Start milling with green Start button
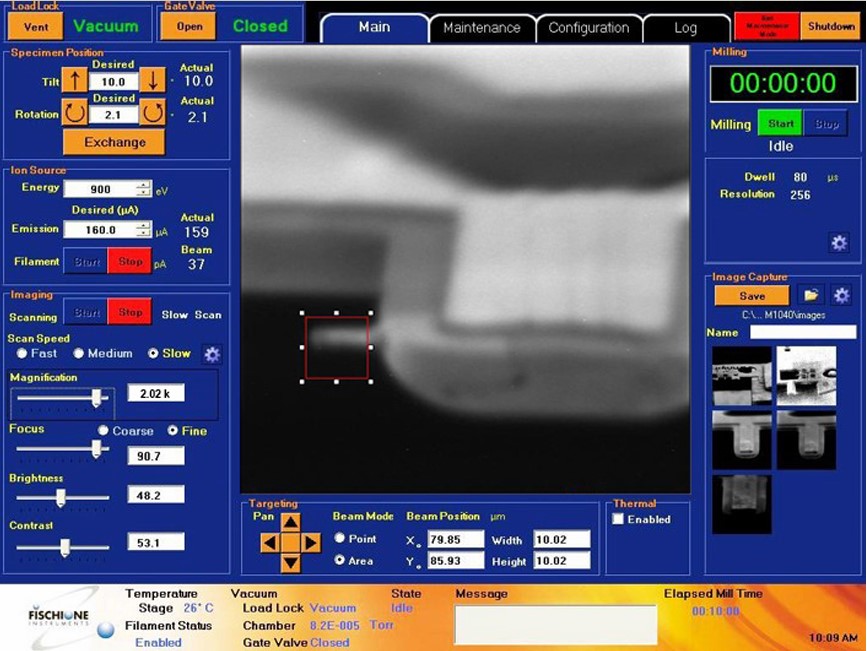 click(781, 124)
